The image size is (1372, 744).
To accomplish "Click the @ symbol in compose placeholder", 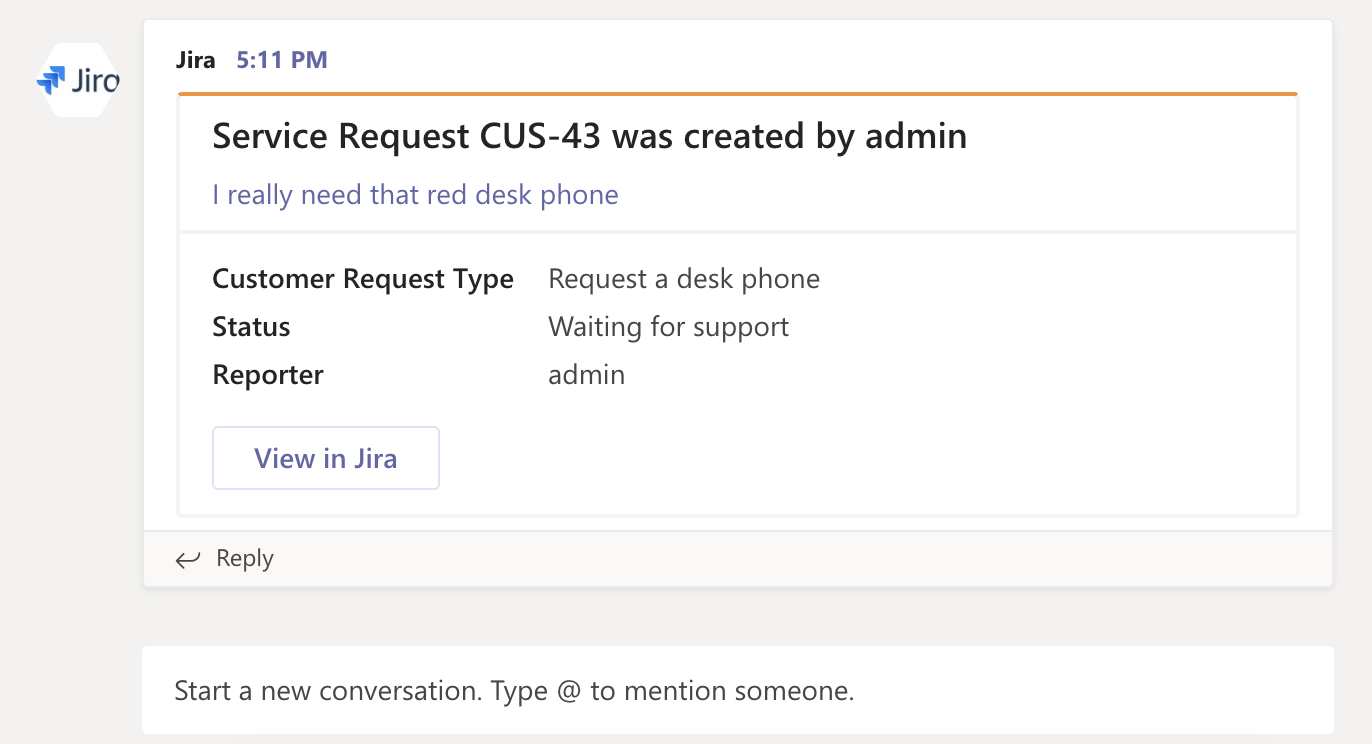I will pyautogui.click(x=569, y=691).
